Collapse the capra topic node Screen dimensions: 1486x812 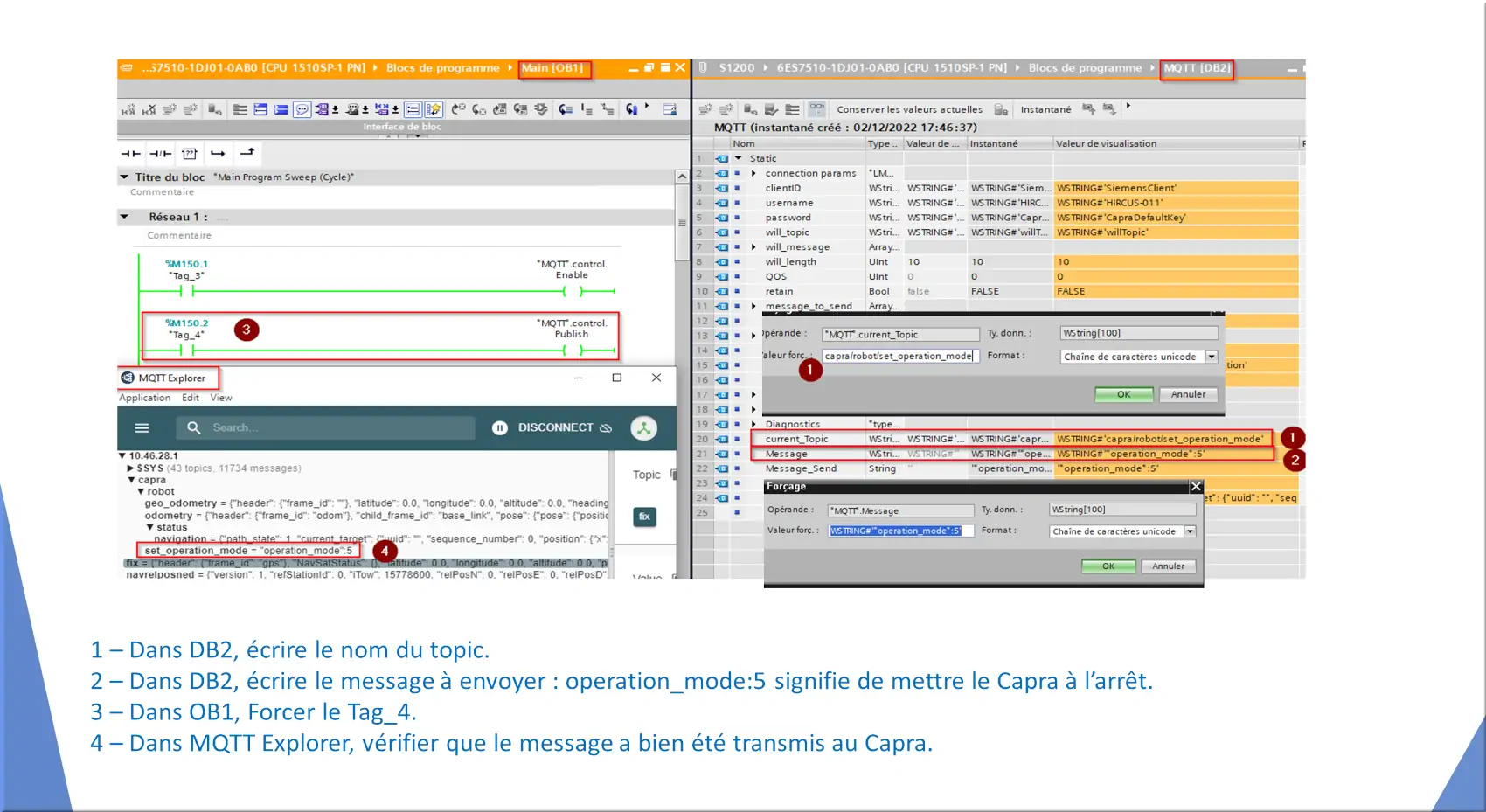132,480
